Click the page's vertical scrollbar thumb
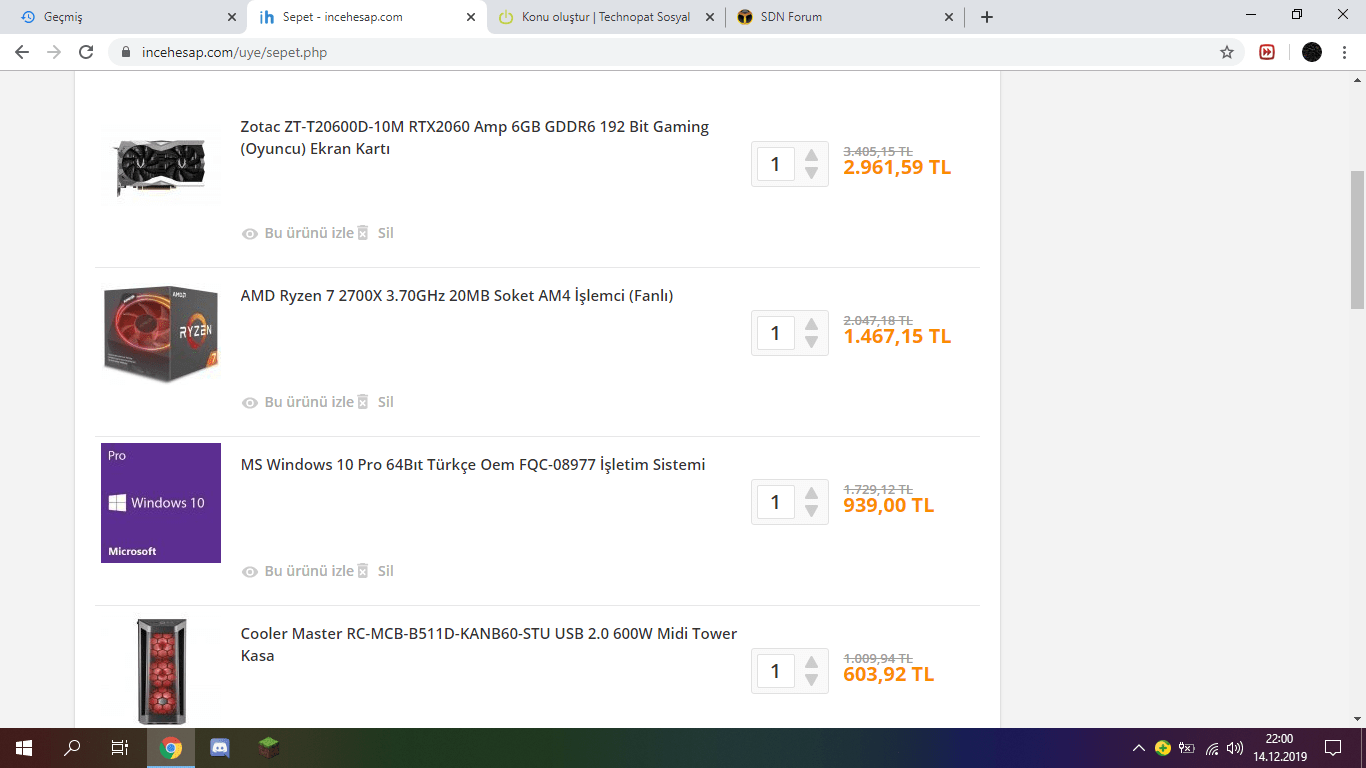This screenshot has width=1366, height=768. (x=1357, y=240)
